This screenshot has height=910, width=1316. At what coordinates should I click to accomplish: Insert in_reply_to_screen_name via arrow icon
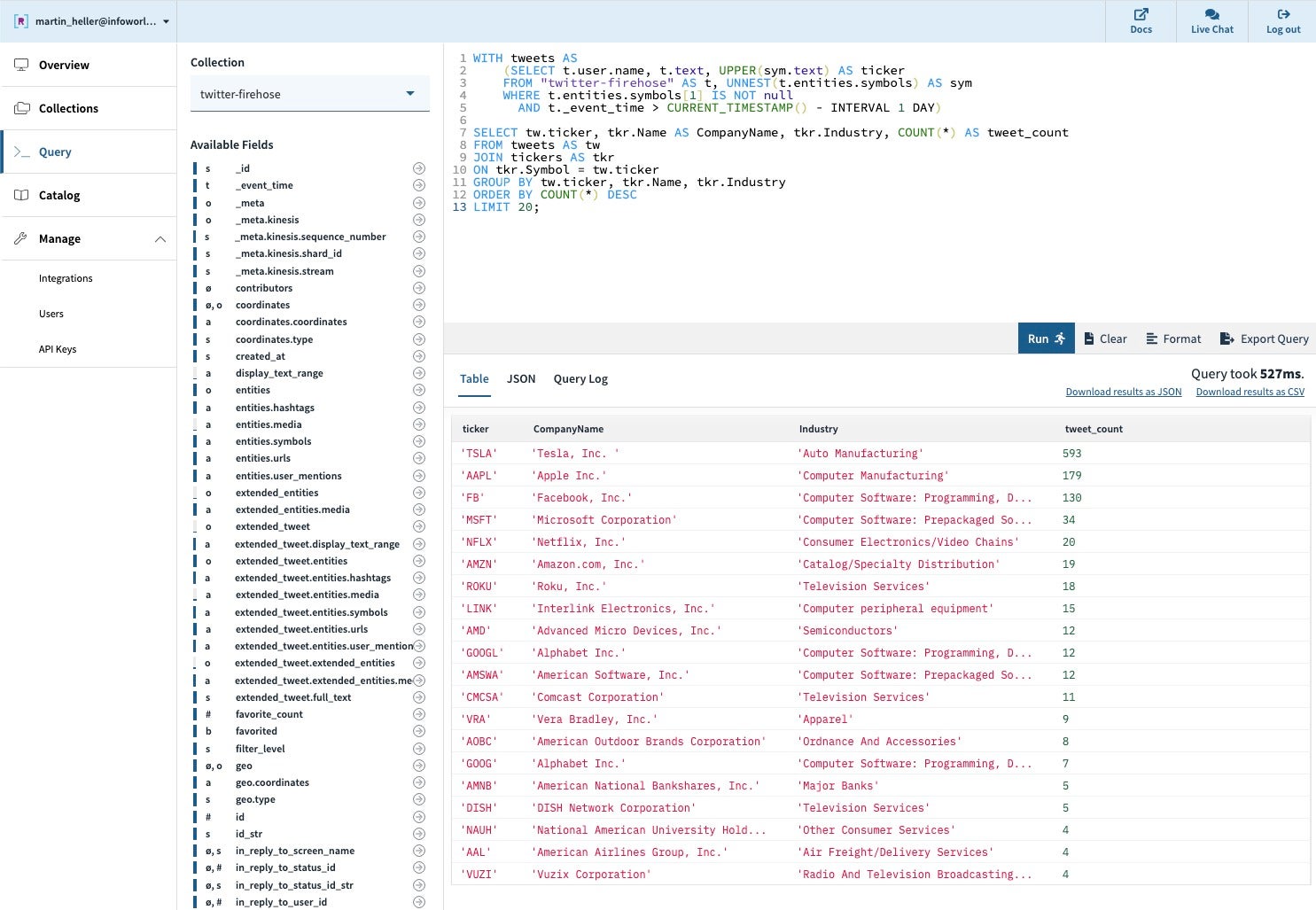click(419, 851)
